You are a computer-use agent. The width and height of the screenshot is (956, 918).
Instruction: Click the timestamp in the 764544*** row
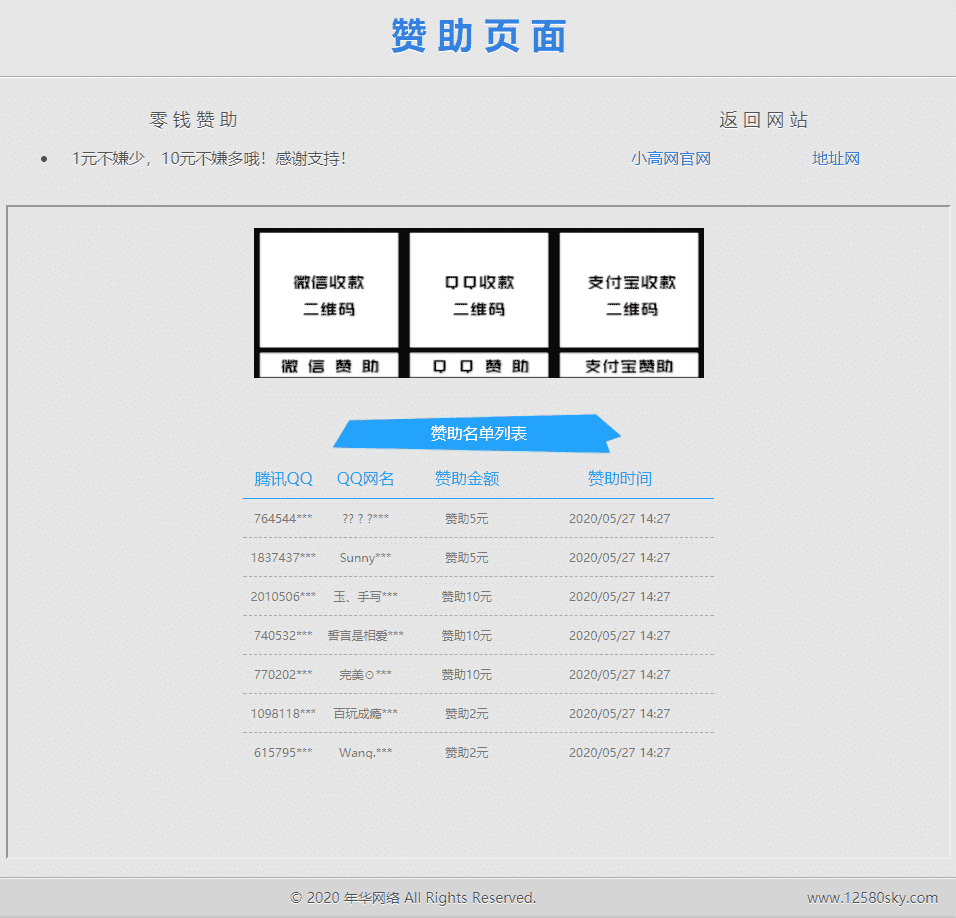619,519
